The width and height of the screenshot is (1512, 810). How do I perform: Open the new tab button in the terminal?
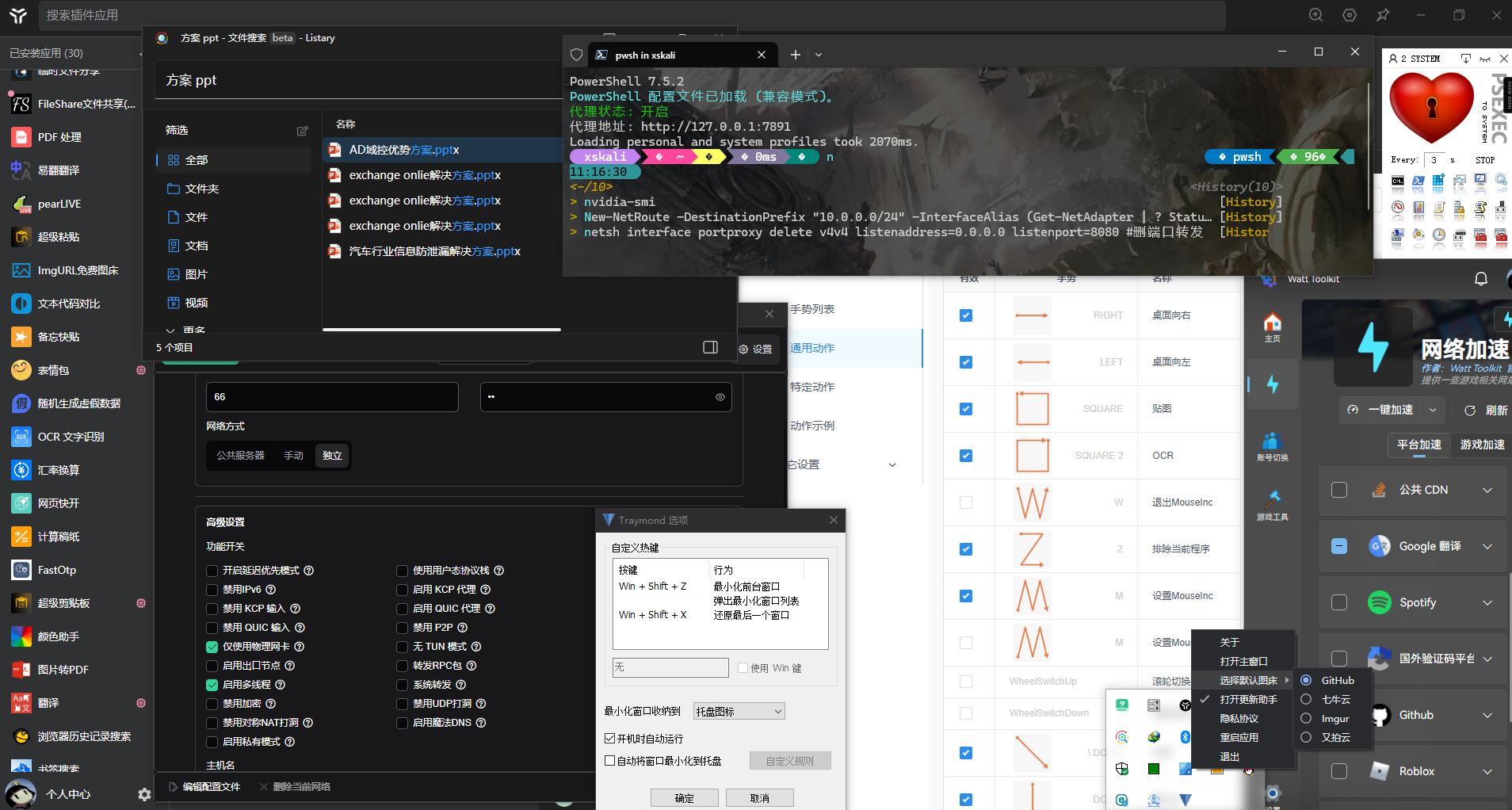pos(796,55)
